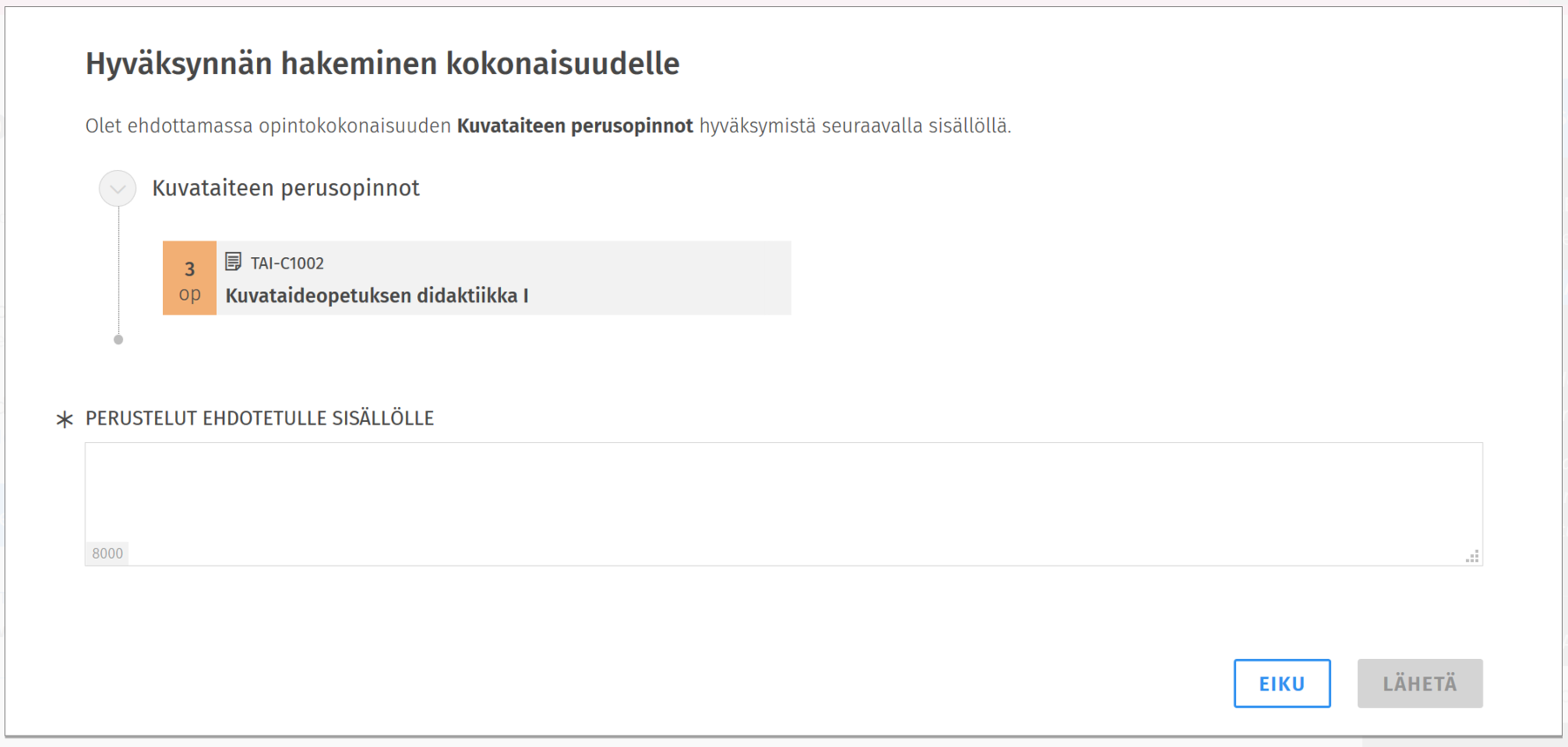Click the required-field asterisk icon
This screenshot has width=1568, height=747.
(x=64, y=419)
